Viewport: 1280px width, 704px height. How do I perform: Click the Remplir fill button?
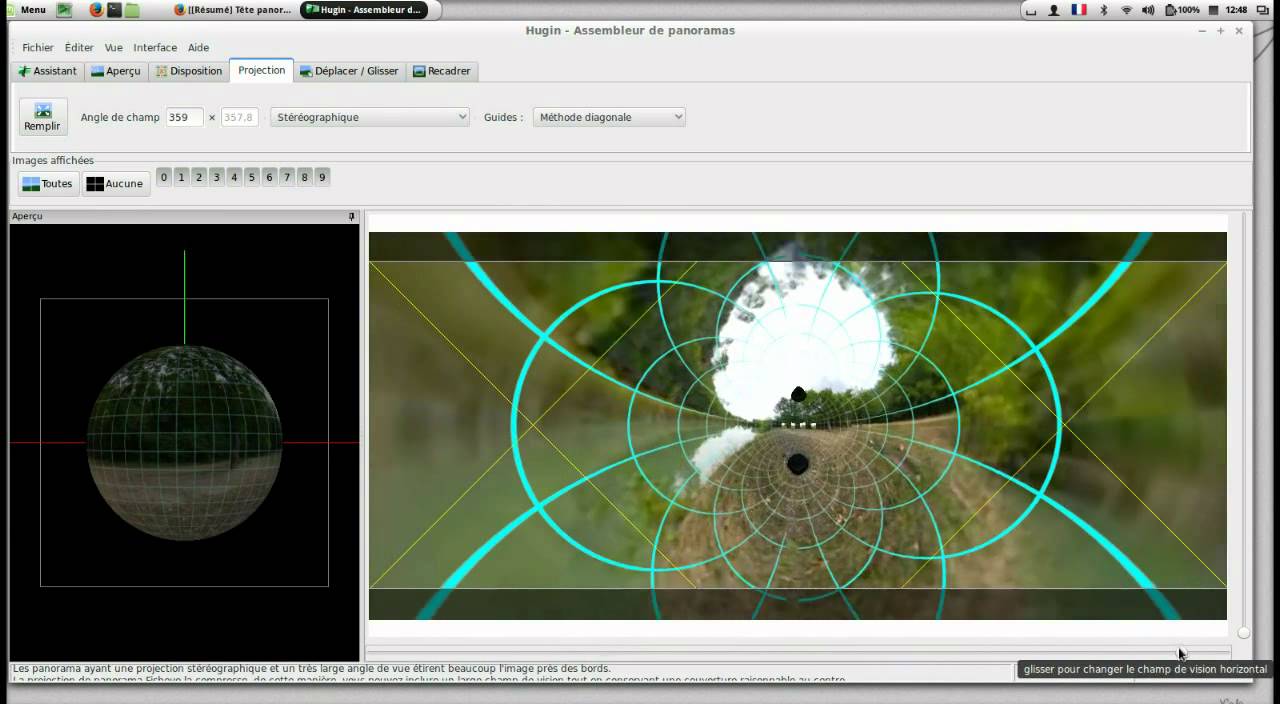point(43,117)
